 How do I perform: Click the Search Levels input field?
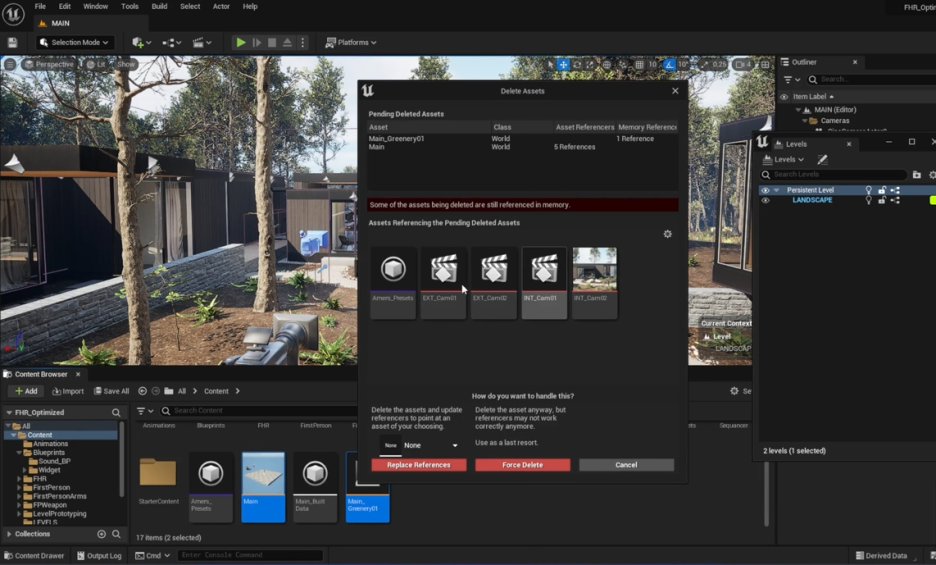pos(833,174)
